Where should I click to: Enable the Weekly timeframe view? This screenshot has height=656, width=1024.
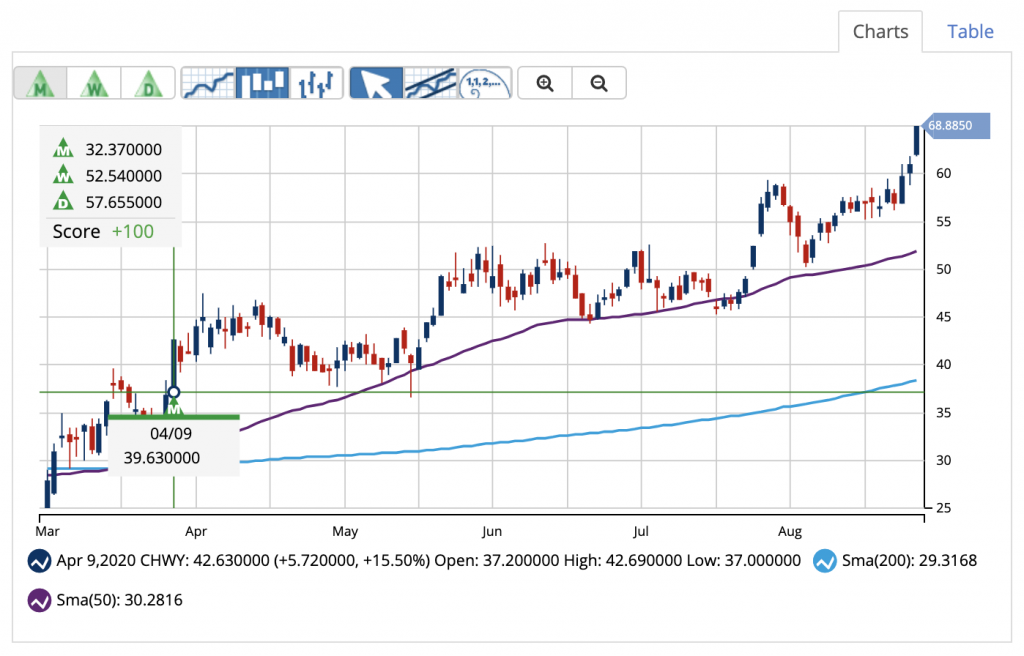pos(94,83)
